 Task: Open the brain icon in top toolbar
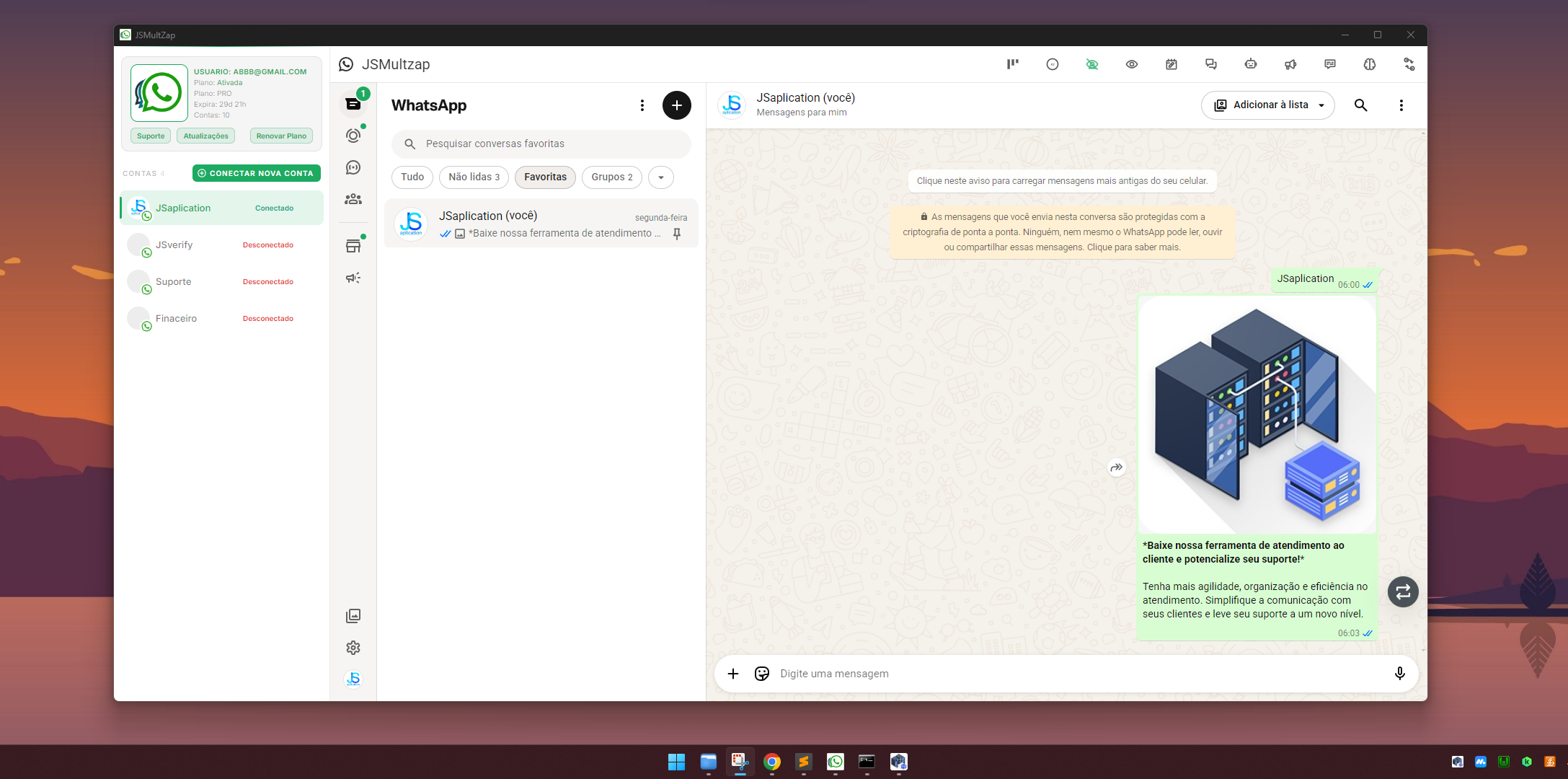pyautogui.click(x=1370, y=64)
